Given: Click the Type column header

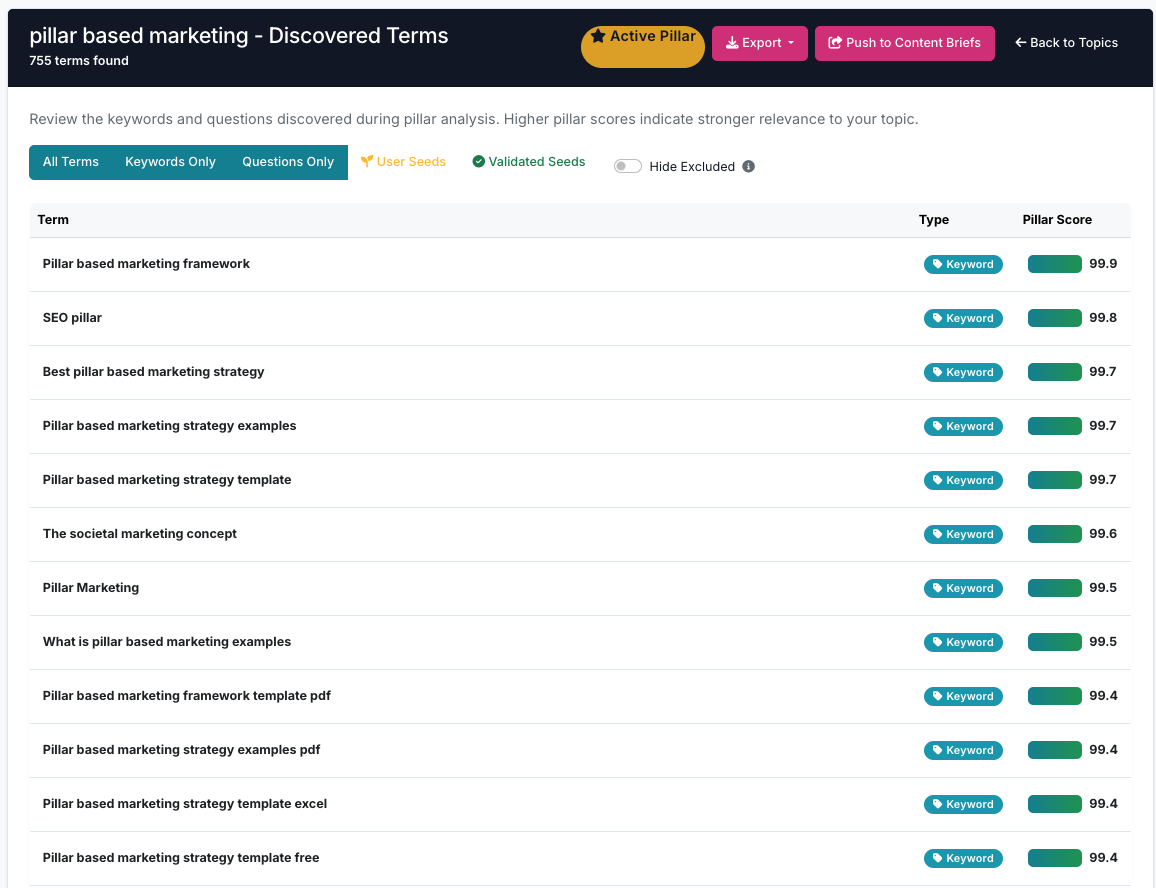Looking at the screenshot, I should point(933,220).
